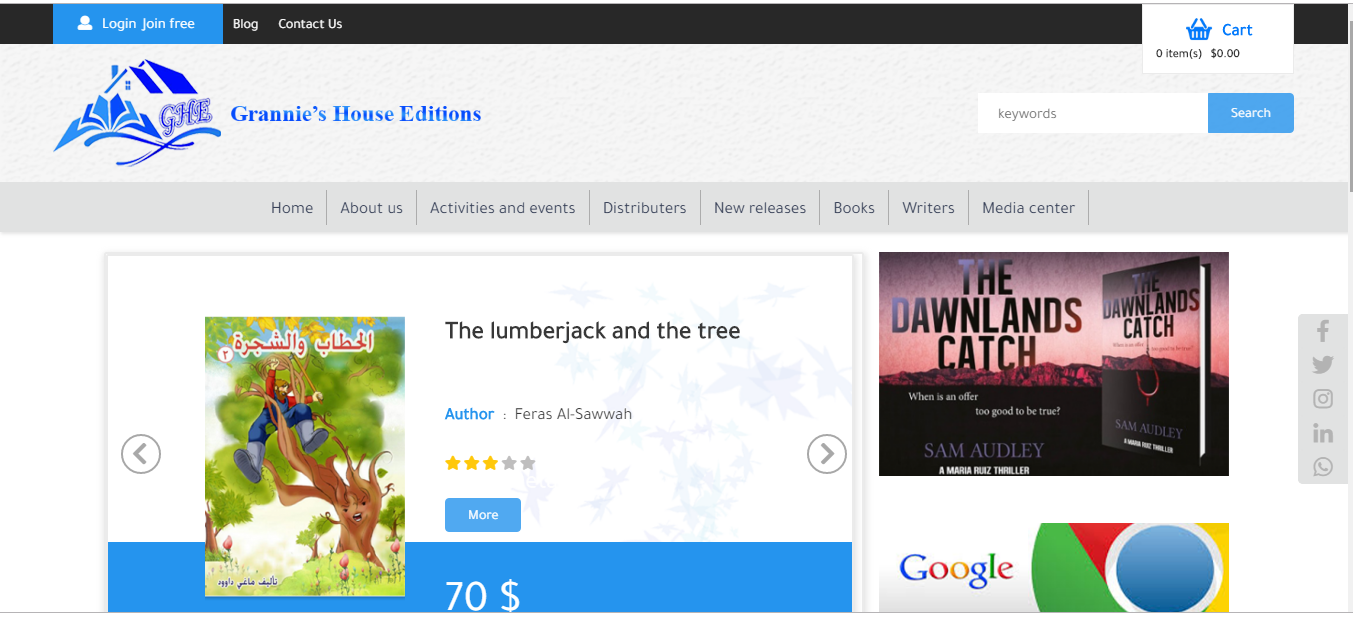This screenshot has height=617, width=1353.
Task: Open the Books menu item
Action: 854,208
